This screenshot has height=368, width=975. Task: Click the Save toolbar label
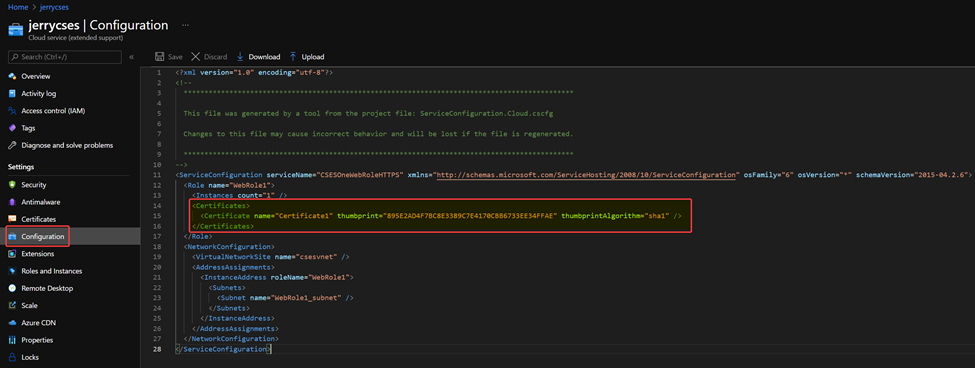point(175,57)
